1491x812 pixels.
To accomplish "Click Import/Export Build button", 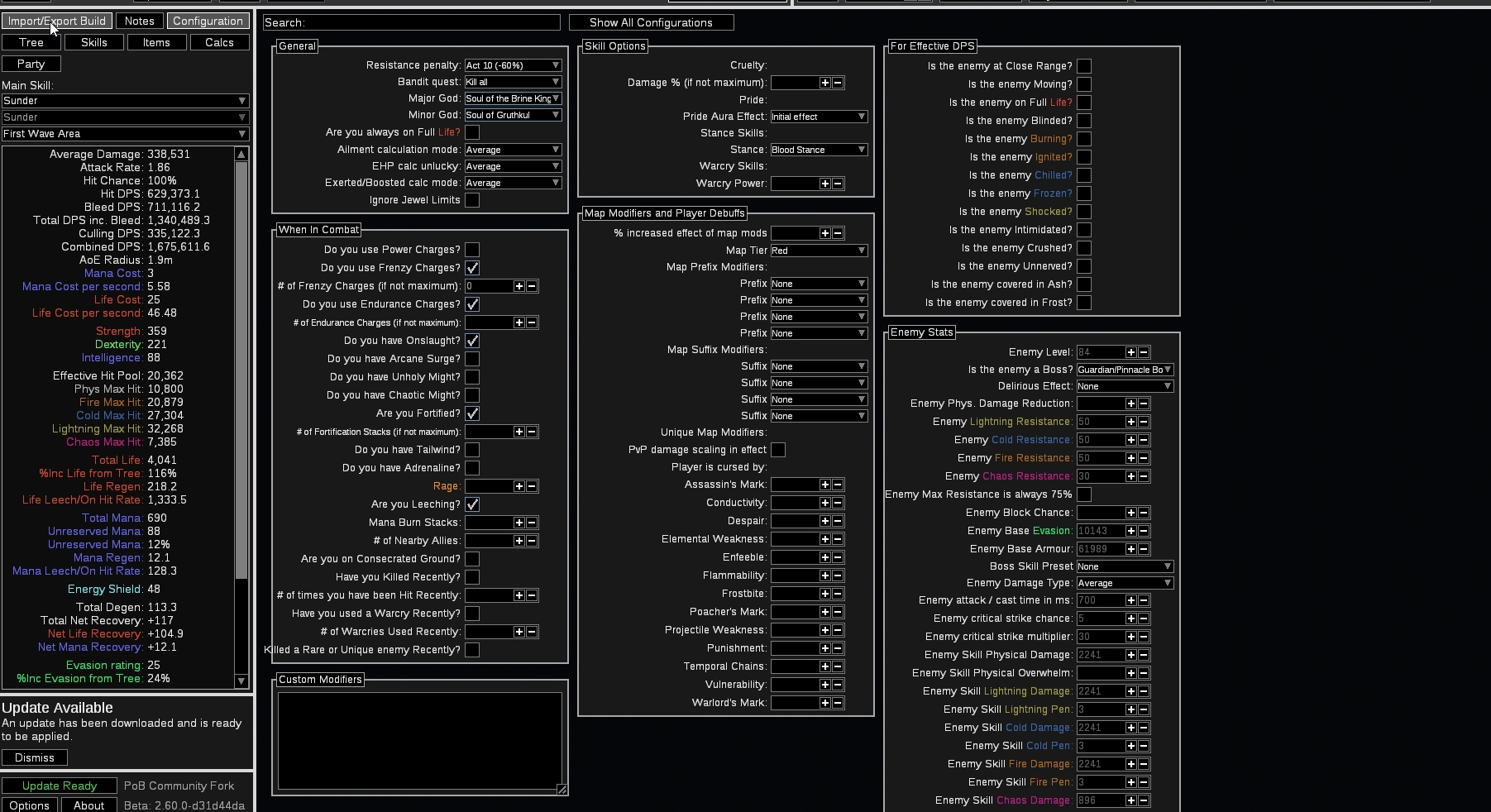I will click(57, 21).
